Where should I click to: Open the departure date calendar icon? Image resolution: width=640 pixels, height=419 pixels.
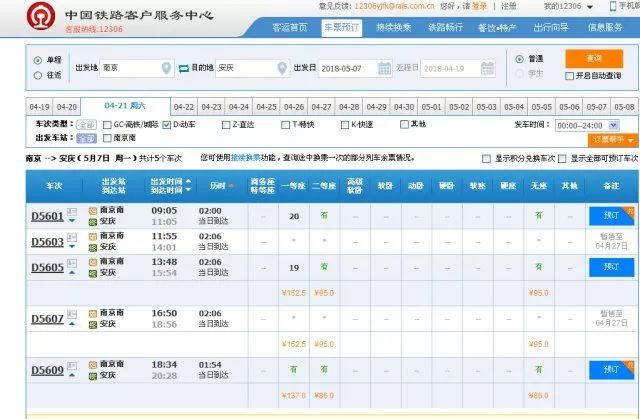tap(384, 68)
